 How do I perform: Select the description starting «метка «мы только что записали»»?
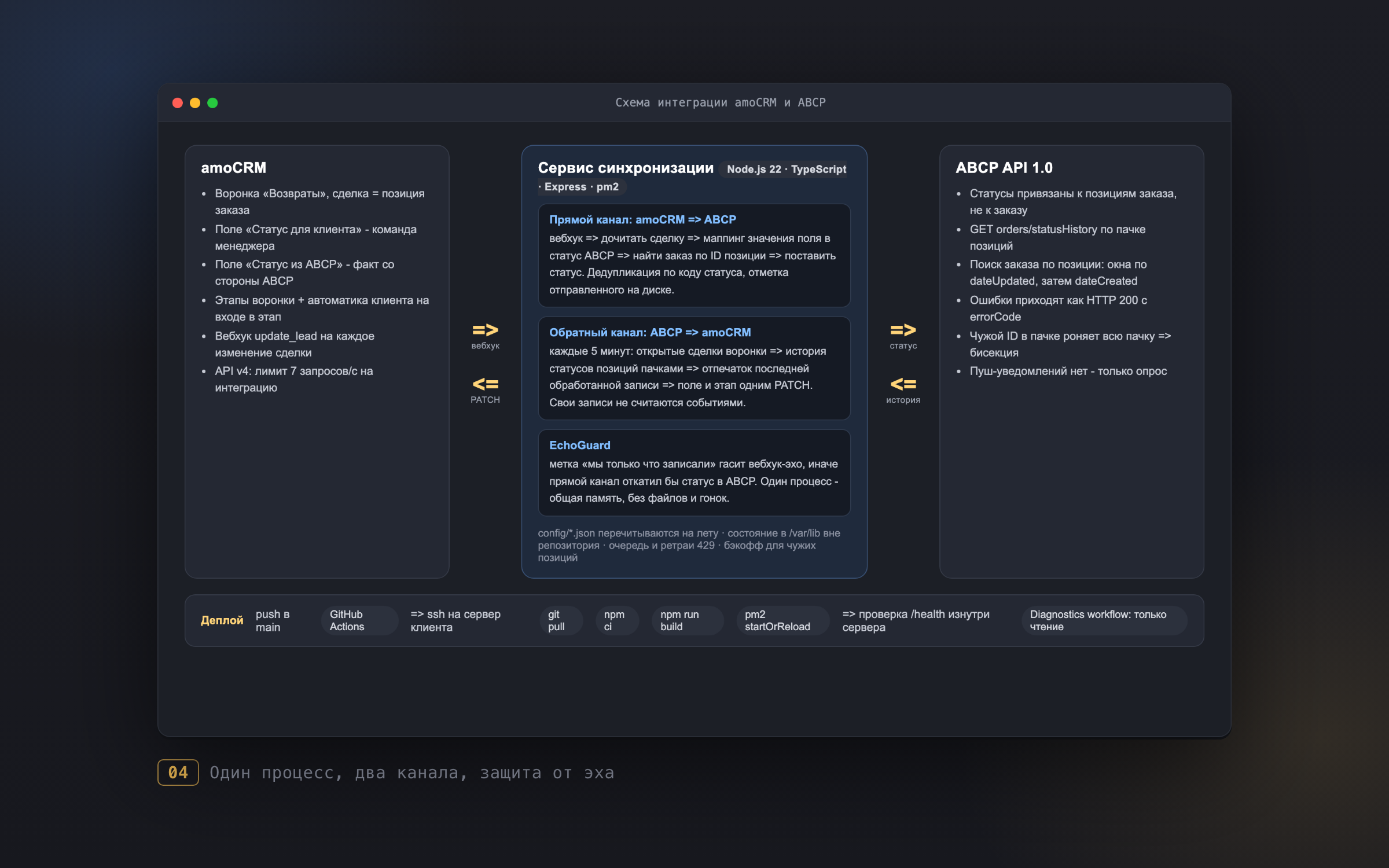pos(694,481)
